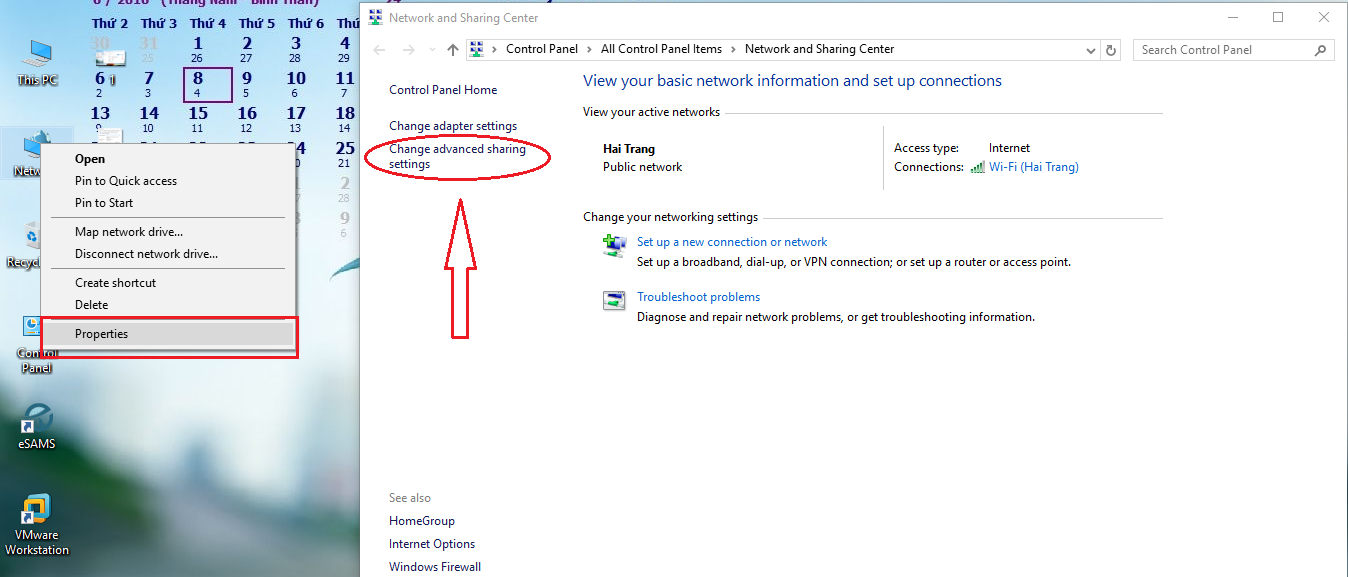
Task: Launch the VMware Workstation desktop shortcut
Action: (x=37, y=525)
